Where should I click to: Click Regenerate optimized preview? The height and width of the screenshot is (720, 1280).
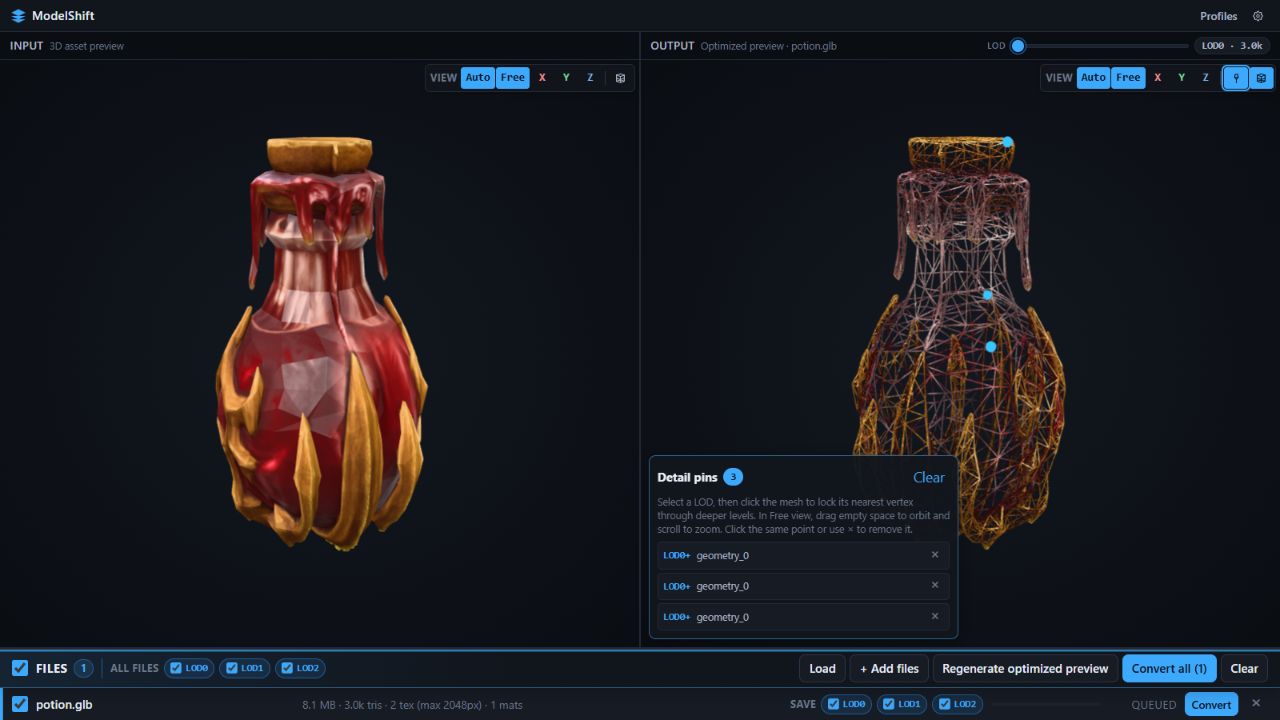coord(1025,668)
